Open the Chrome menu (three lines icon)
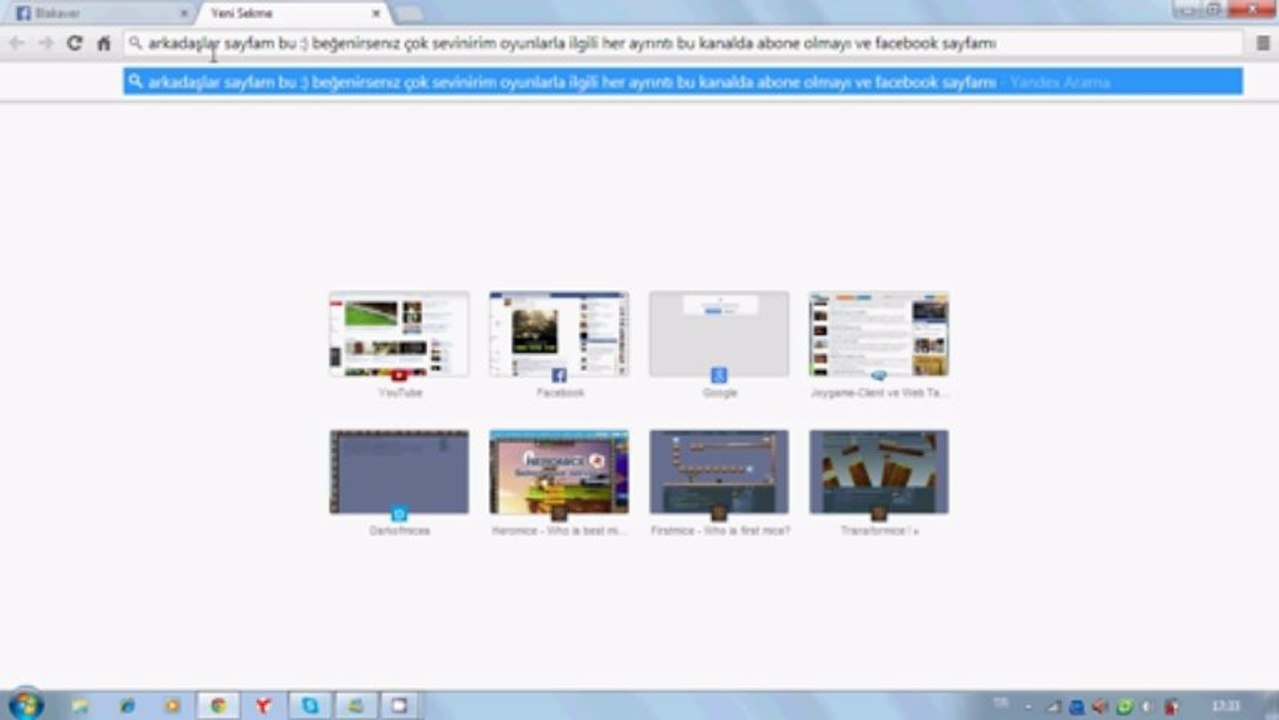The width and height of the screenshot is (1279, 720). tap(1263, 43)
